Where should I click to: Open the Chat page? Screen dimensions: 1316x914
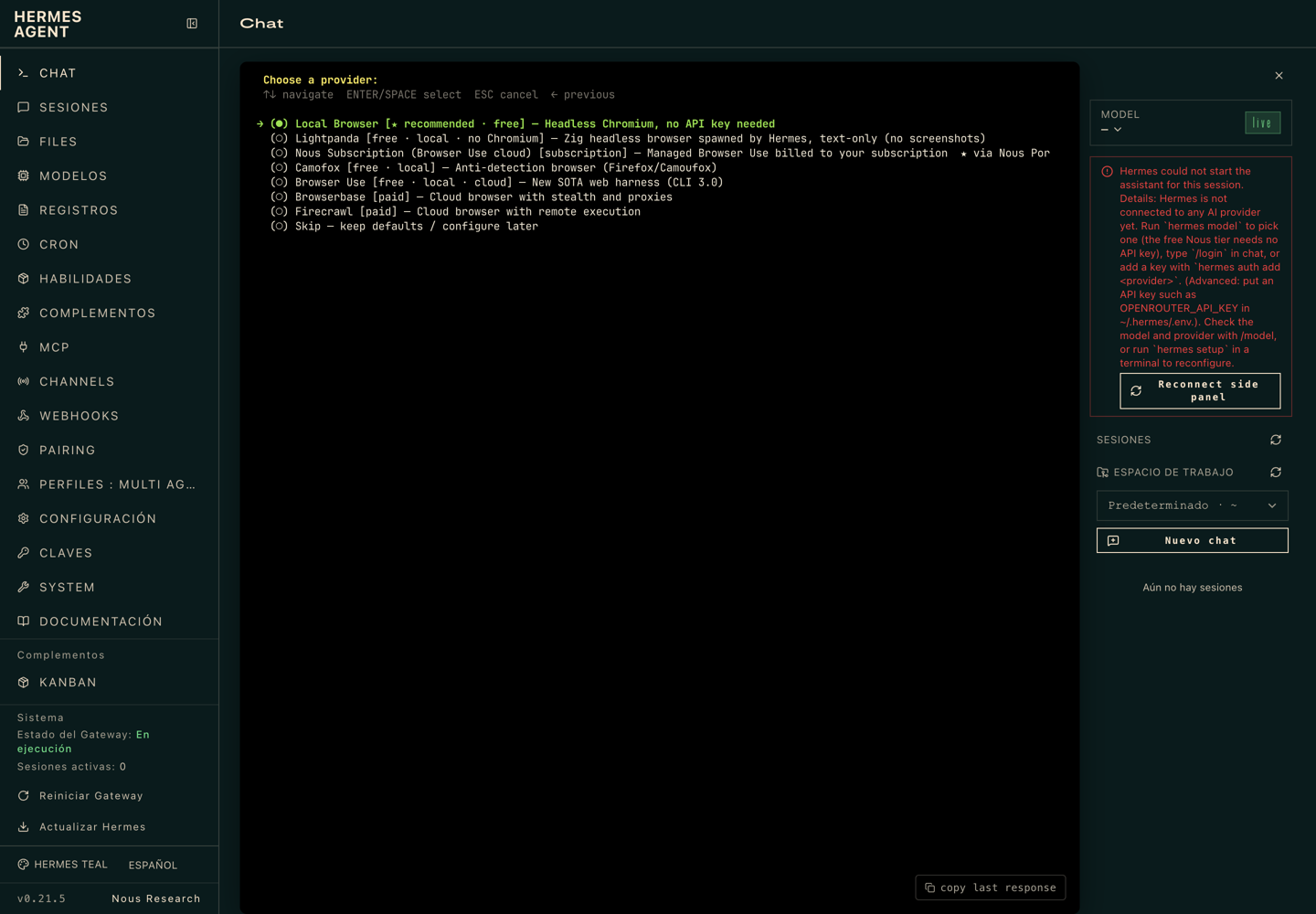pyautogui.click(x=110, y=73)
